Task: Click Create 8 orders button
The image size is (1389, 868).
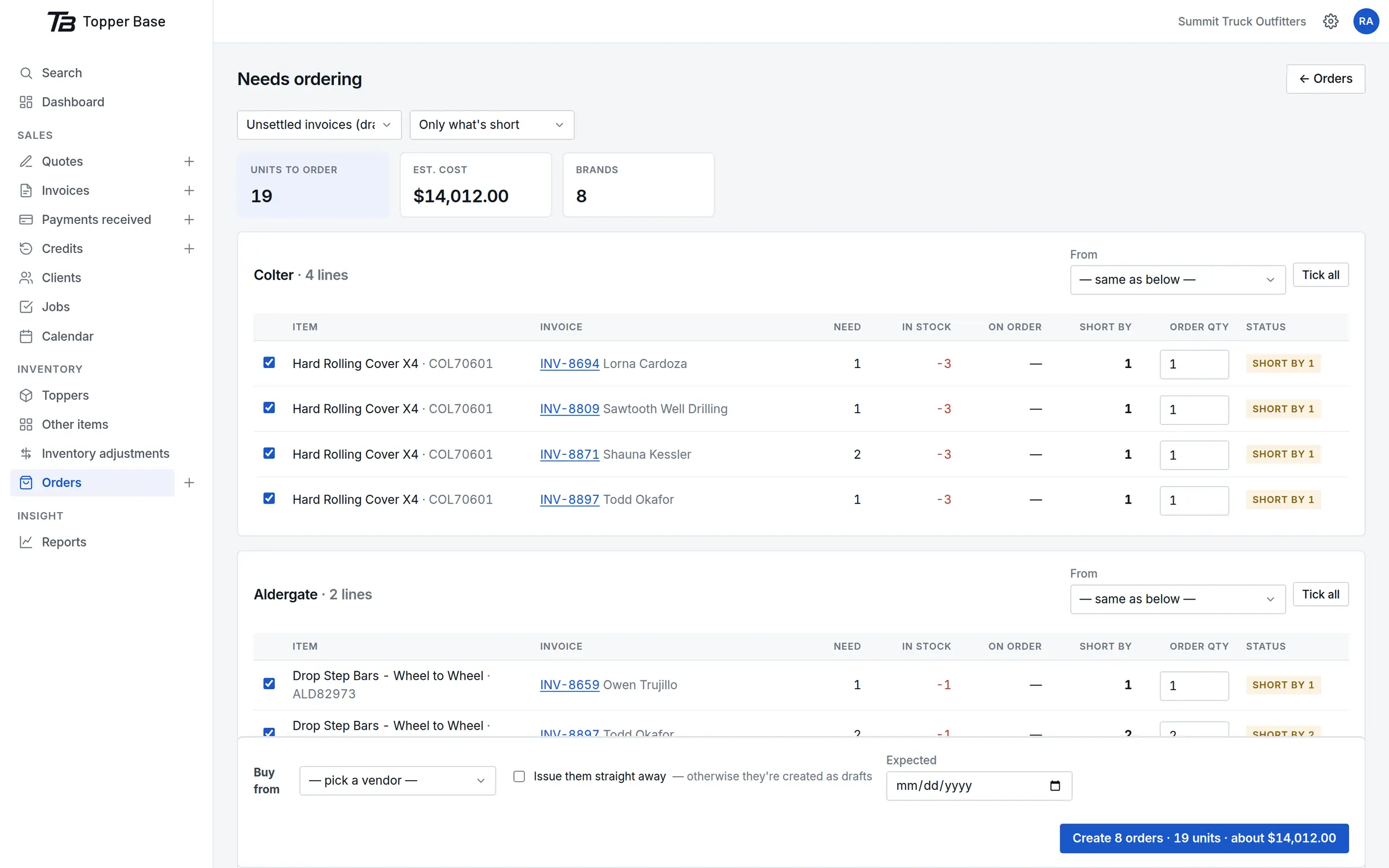Action: [x=1204, y=838]
